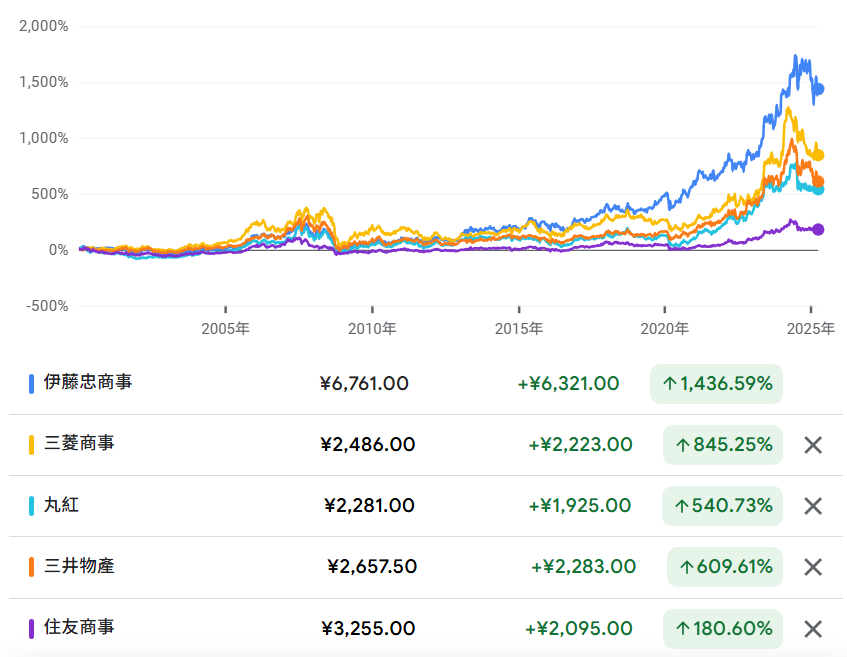Remove 住友商事 from the comparison

(x=813, y=629)
